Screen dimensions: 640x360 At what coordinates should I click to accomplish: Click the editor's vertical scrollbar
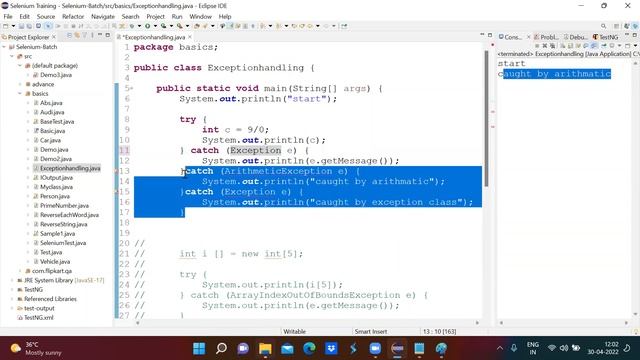click(x=486, y=118)
